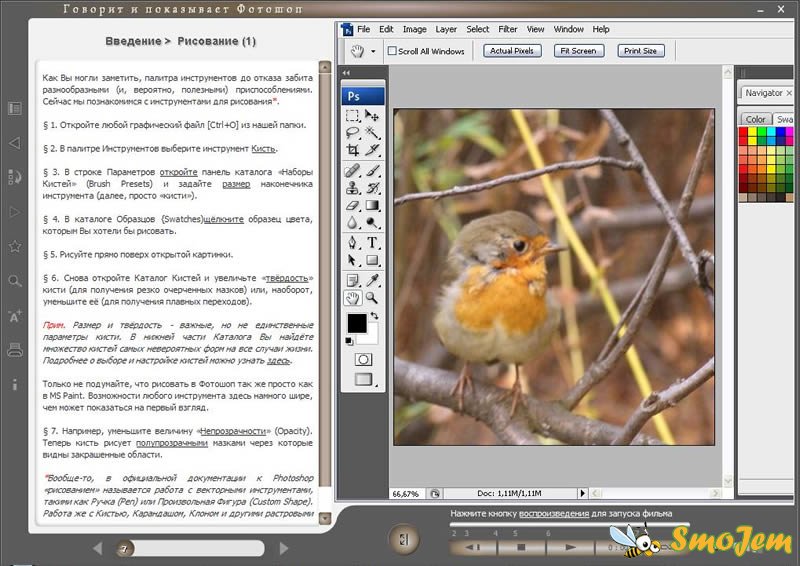Click the Fit Screen button
The image size is (800, 566).
pyautogui.click(x=579, y=51)
